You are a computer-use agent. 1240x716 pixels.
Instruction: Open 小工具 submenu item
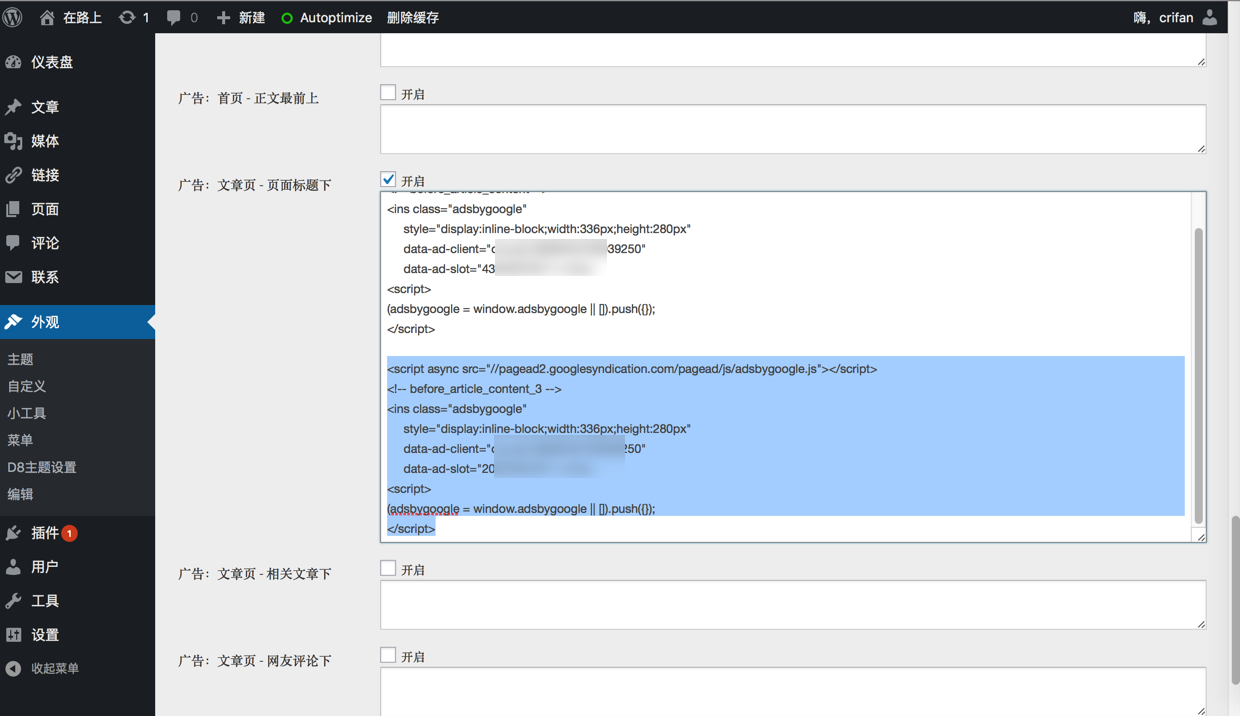pyautogui.click(x=27, y=413)
